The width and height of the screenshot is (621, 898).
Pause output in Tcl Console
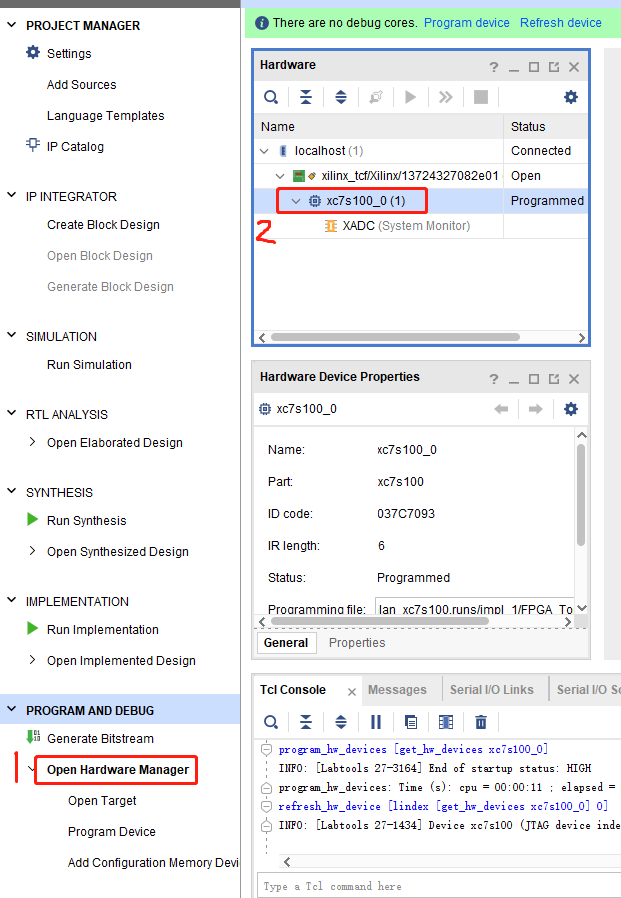coord(376,722)
